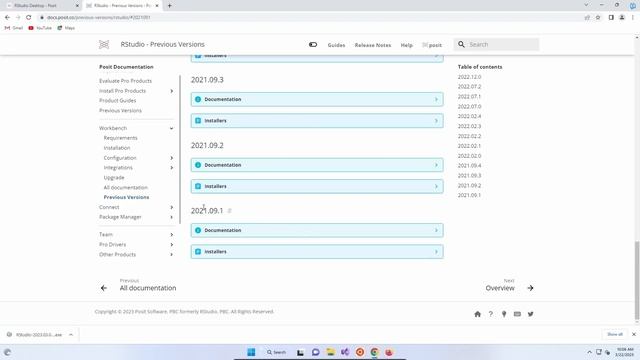Expand the Pro Drivers section arrow
640x360 pixels.
(x=171, y=244)
